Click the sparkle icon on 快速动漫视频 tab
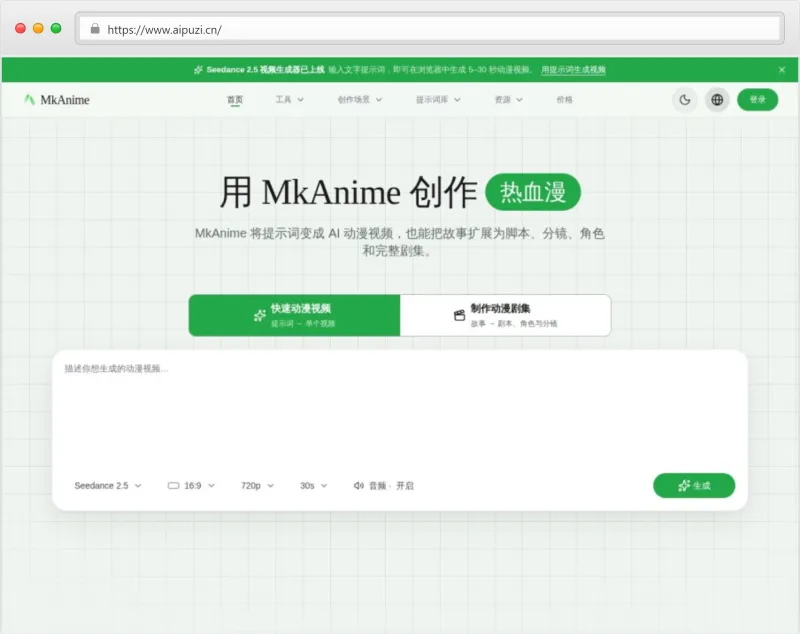Viewport: 800px width, 634px height. point(260,315)
